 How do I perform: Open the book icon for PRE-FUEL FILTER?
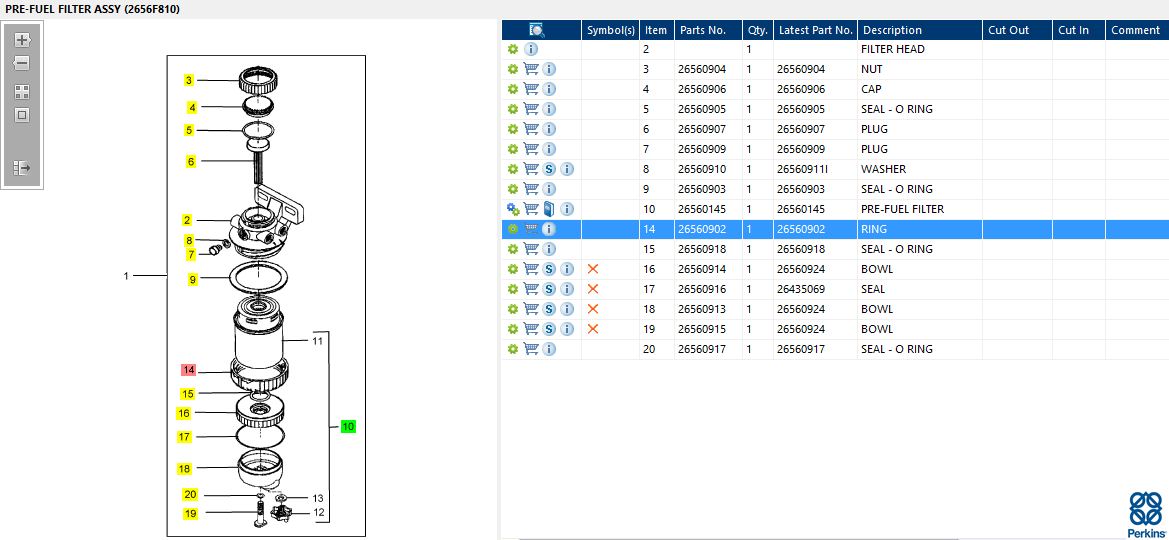pyautogui.click(x=549, y=209)
